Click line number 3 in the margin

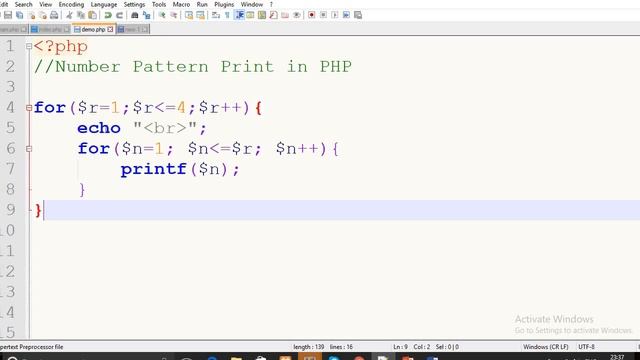(x=10, y=87)
